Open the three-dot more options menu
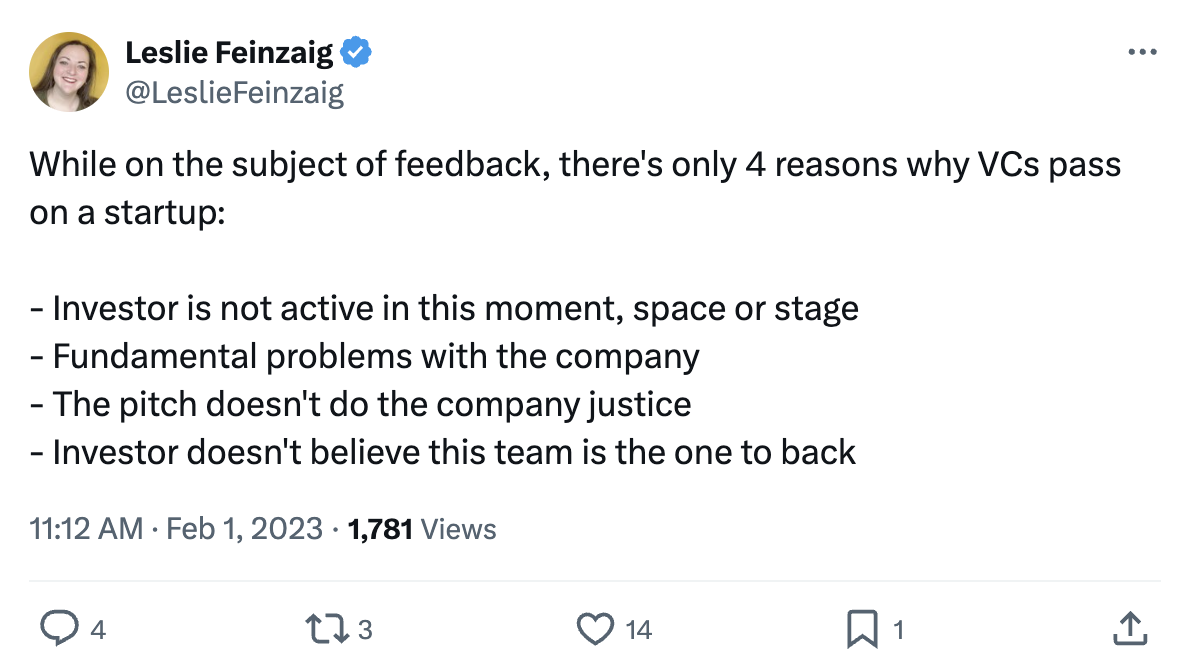This screenshot has width=1188, height=668. pos(1141,52)
